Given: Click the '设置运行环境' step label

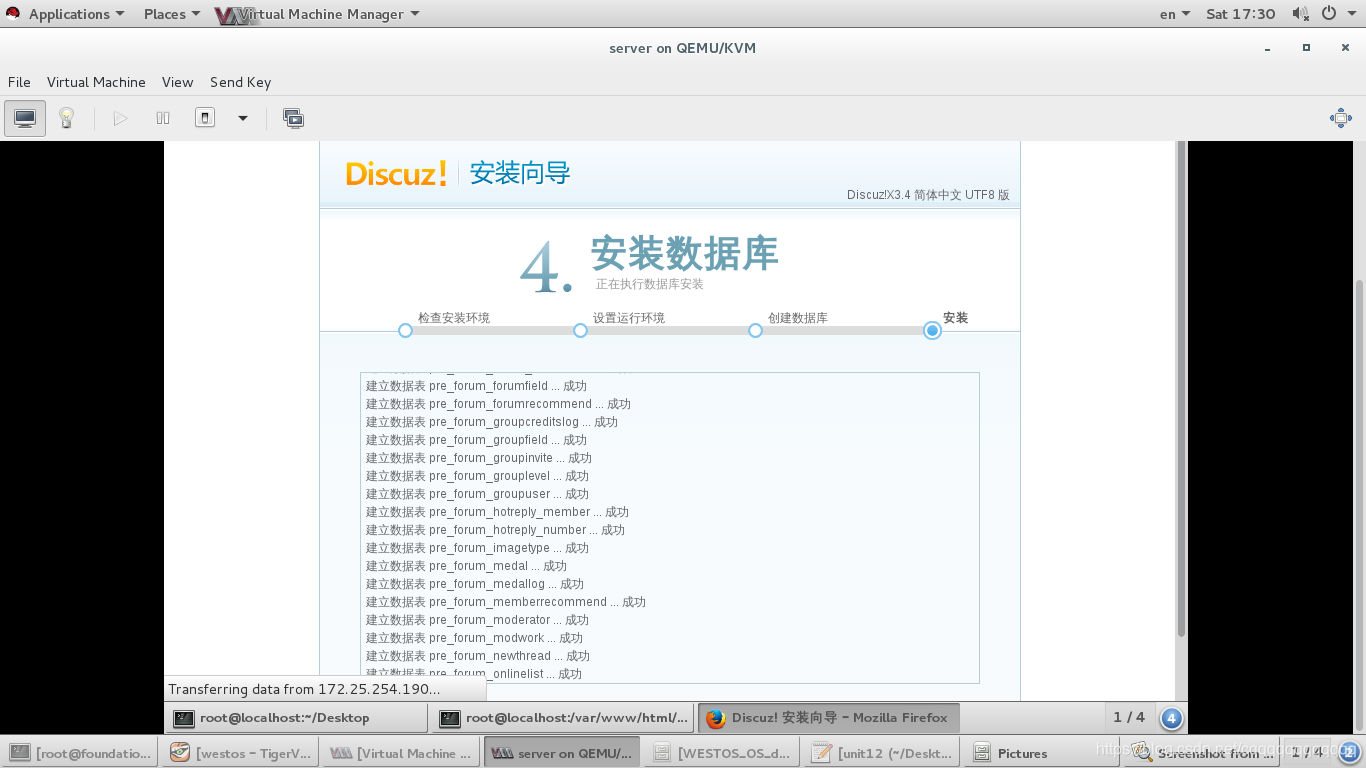Looking at the screenshot, I should tap(629, 318).
